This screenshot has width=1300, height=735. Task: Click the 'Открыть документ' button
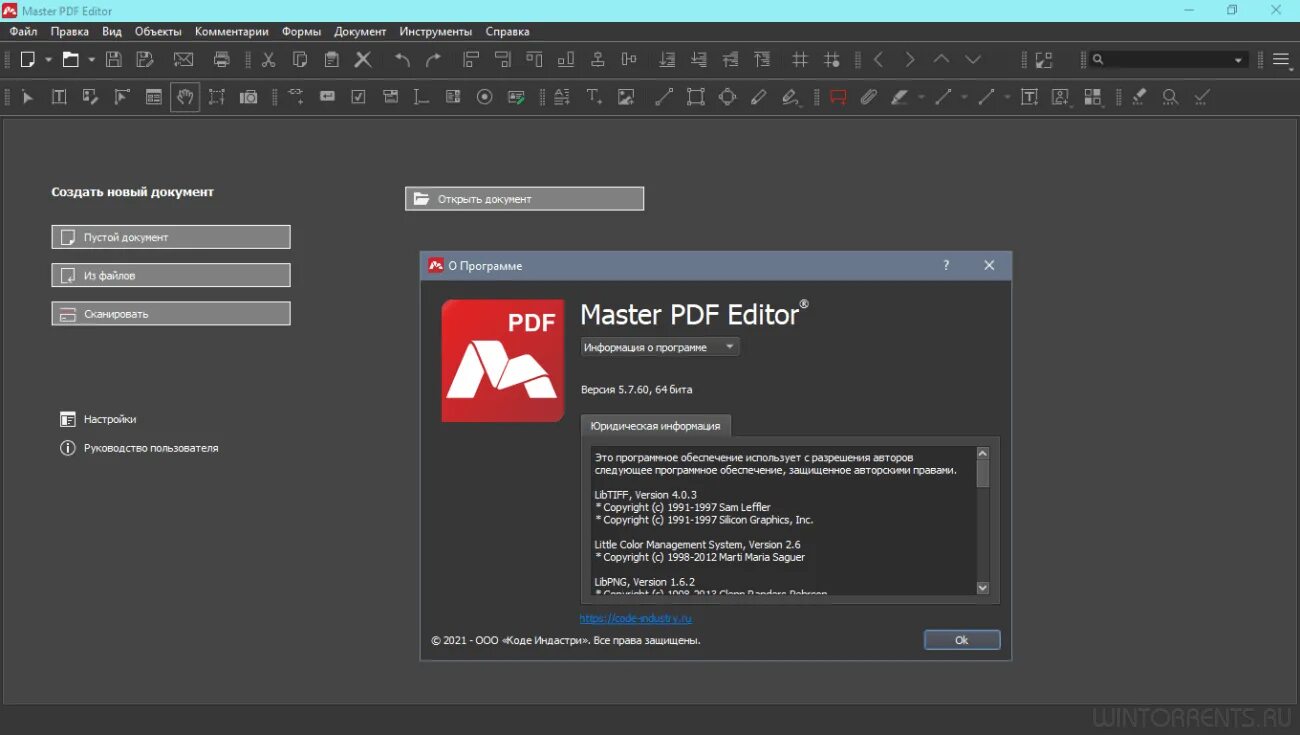(x=524, y=199)
